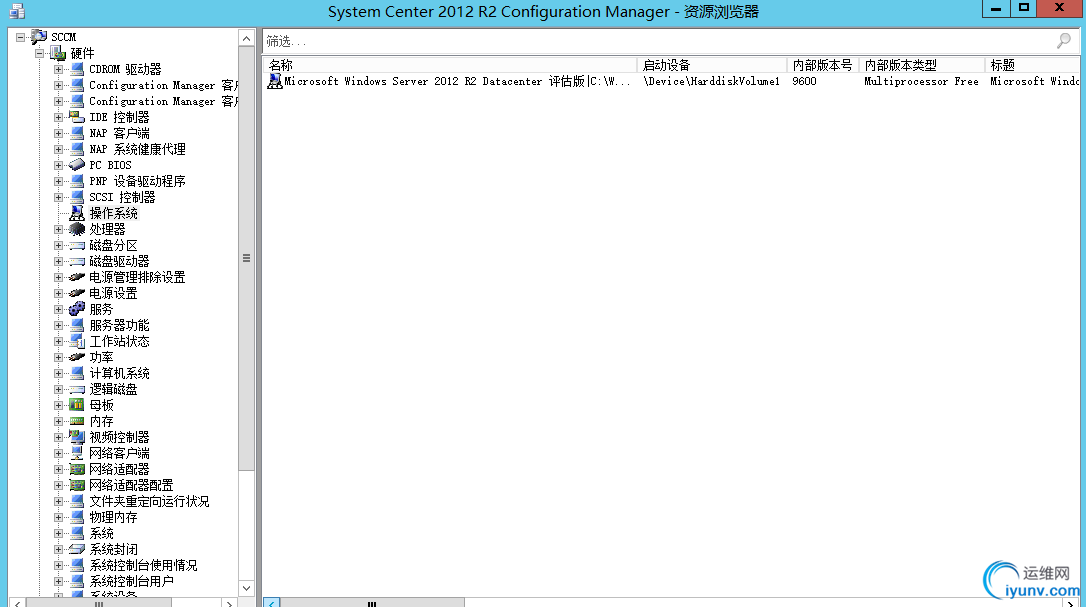
Task: Click the tree panel vertical scrollbar thumb
Action: tap(247, 258)
